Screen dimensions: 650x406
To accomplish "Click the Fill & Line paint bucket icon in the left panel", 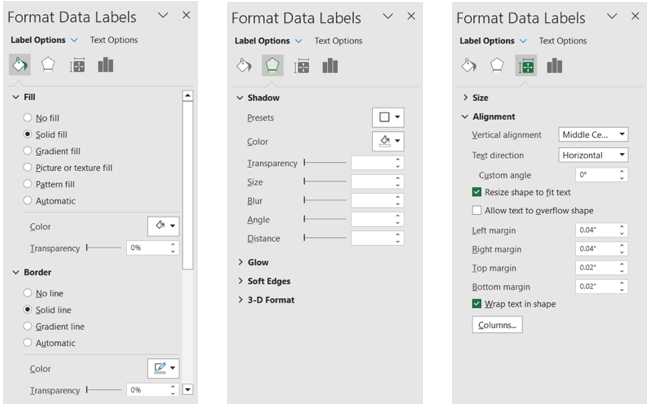I will (19, 65).
